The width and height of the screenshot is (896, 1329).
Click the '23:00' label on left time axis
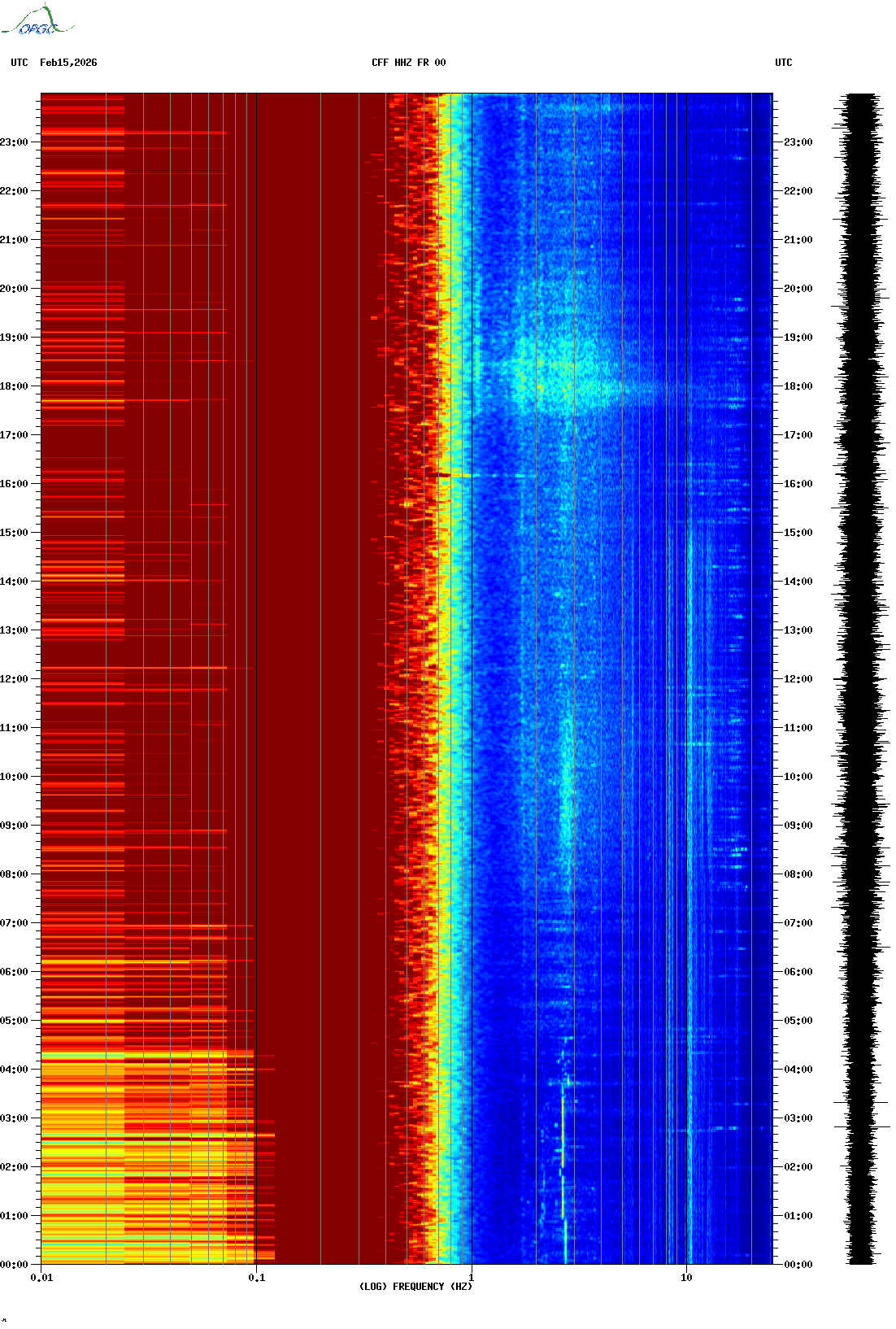pos(14,142)
